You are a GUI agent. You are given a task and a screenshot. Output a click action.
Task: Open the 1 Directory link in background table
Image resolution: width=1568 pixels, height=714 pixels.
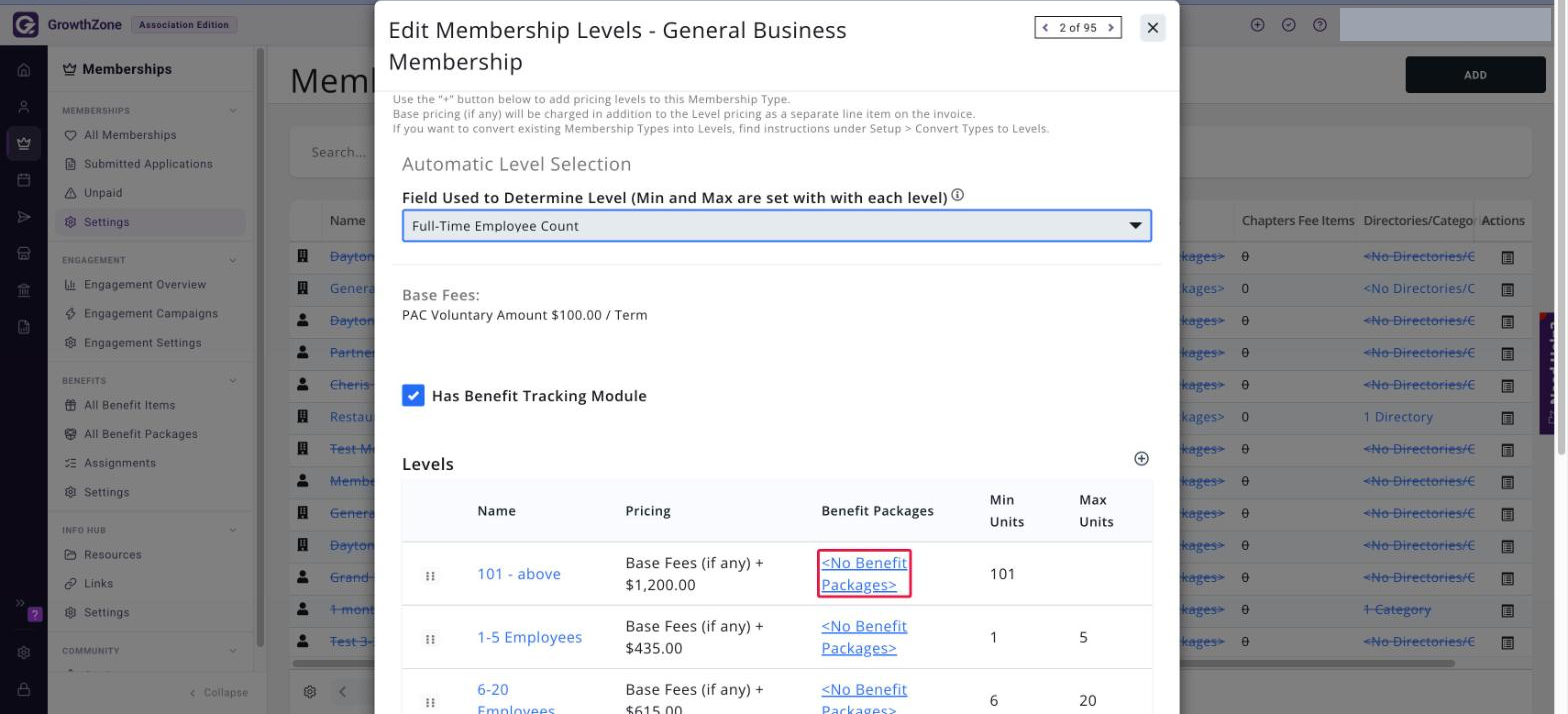pos(1398,417)
